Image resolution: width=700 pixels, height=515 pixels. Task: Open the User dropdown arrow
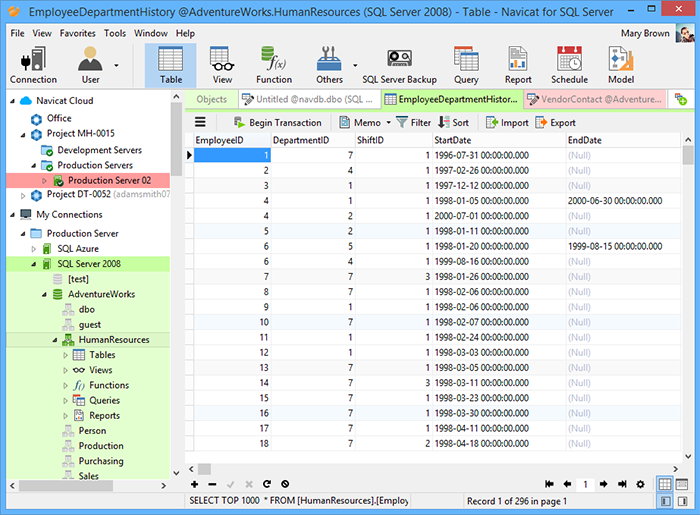click(x=116, y=66)
